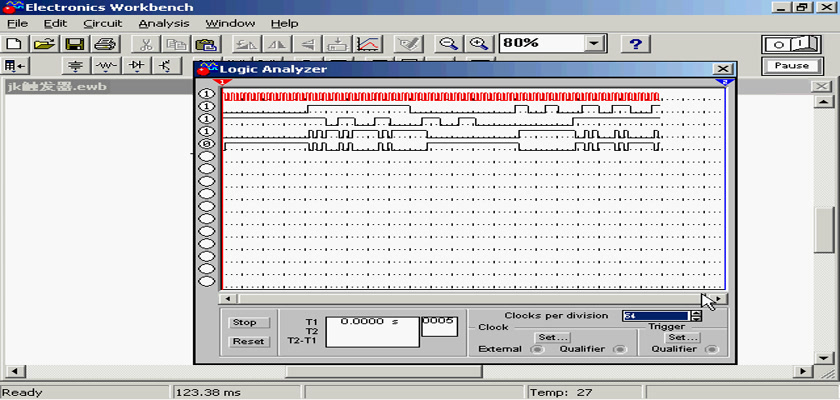
Task: Print the circuit with printer icon
Action: point(104,44)
